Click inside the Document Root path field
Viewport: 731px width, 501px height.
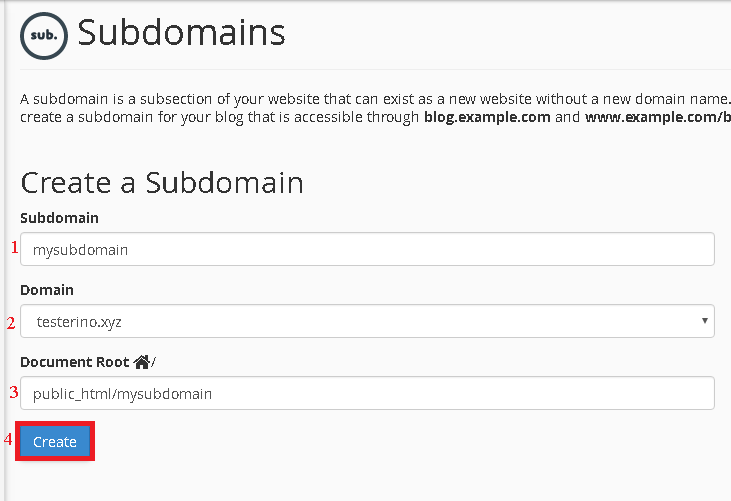tap(367, 393)
